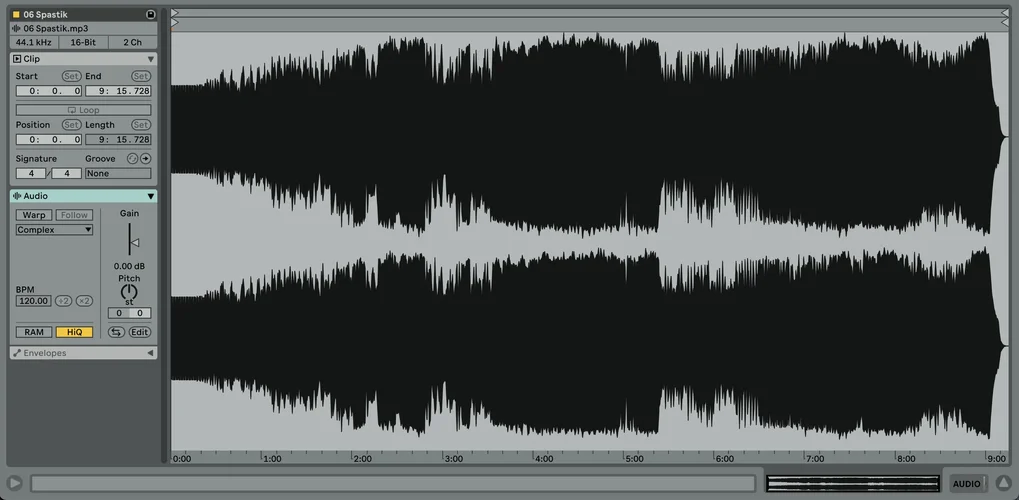The width and height of the screenshot is (1019, 500).
Task: Enable the Warp switch
Action: [34, 215]
